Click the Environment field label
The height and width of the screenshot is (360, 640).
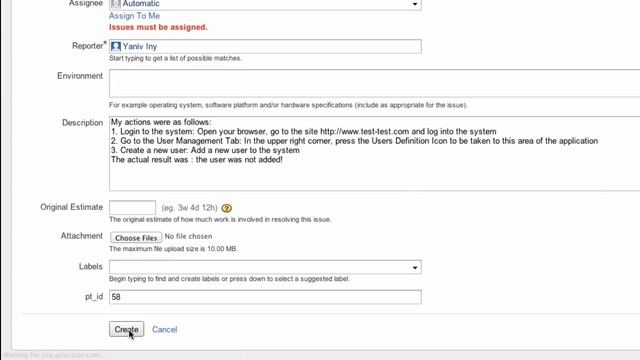pos(80,76)
